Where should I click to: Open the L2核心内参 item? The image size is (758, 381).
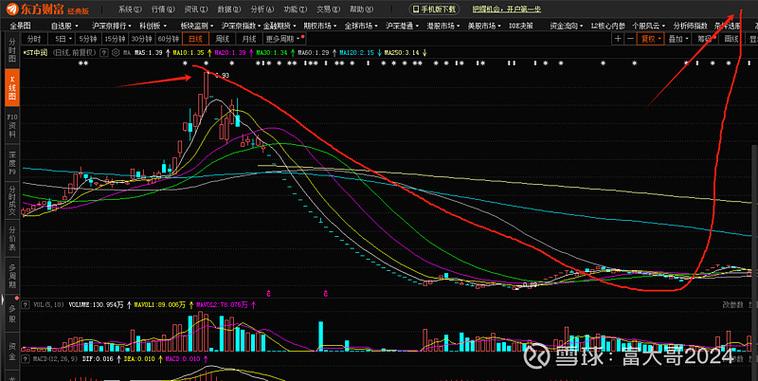click(608, 26)
